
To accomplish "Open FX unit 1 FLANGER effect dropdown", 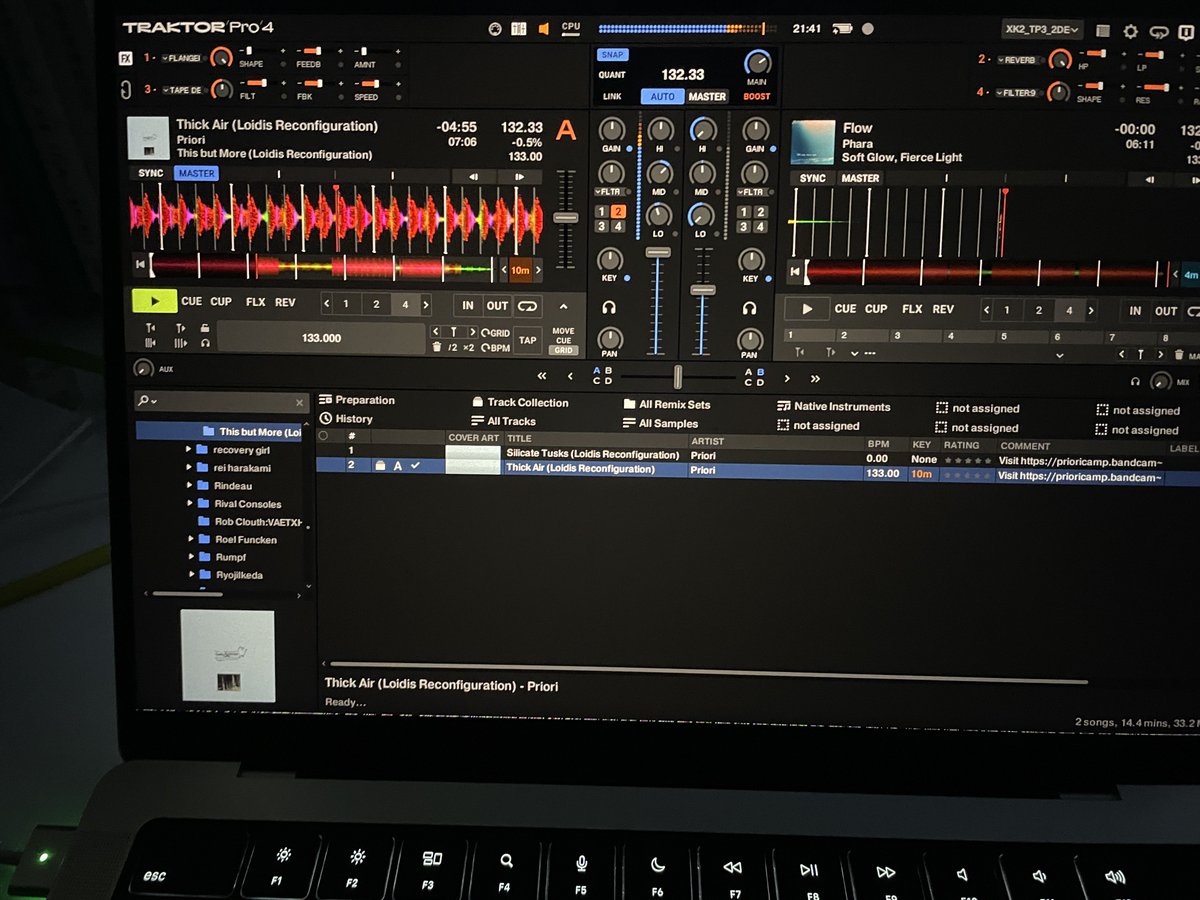I will [180, 57].
